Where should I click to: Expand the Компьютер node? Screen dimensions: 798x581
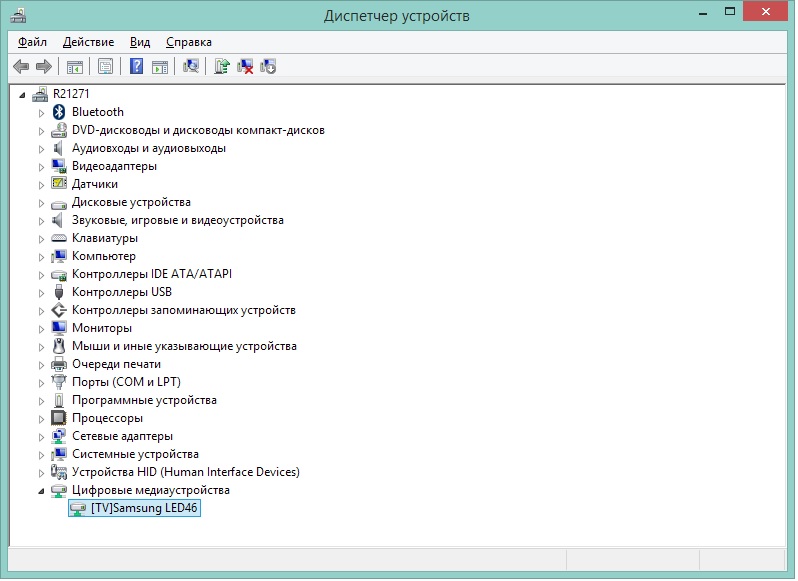[41, 257]
